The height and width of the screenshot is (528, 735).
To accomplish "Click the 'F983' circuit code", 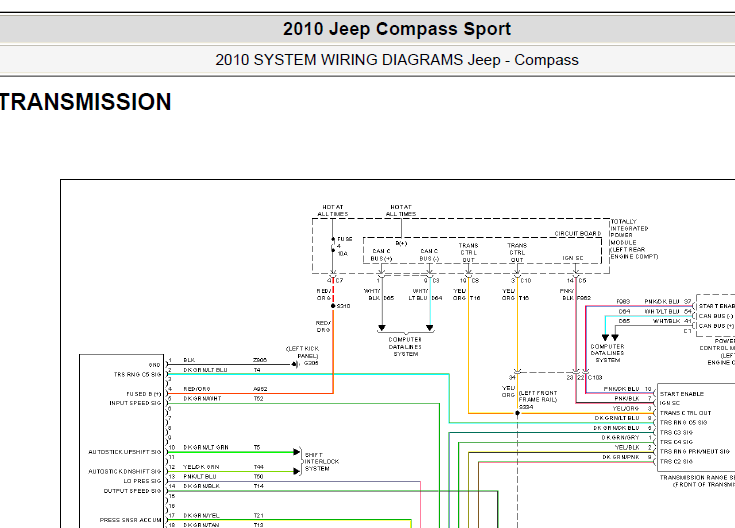I will [x=623, y=302].
